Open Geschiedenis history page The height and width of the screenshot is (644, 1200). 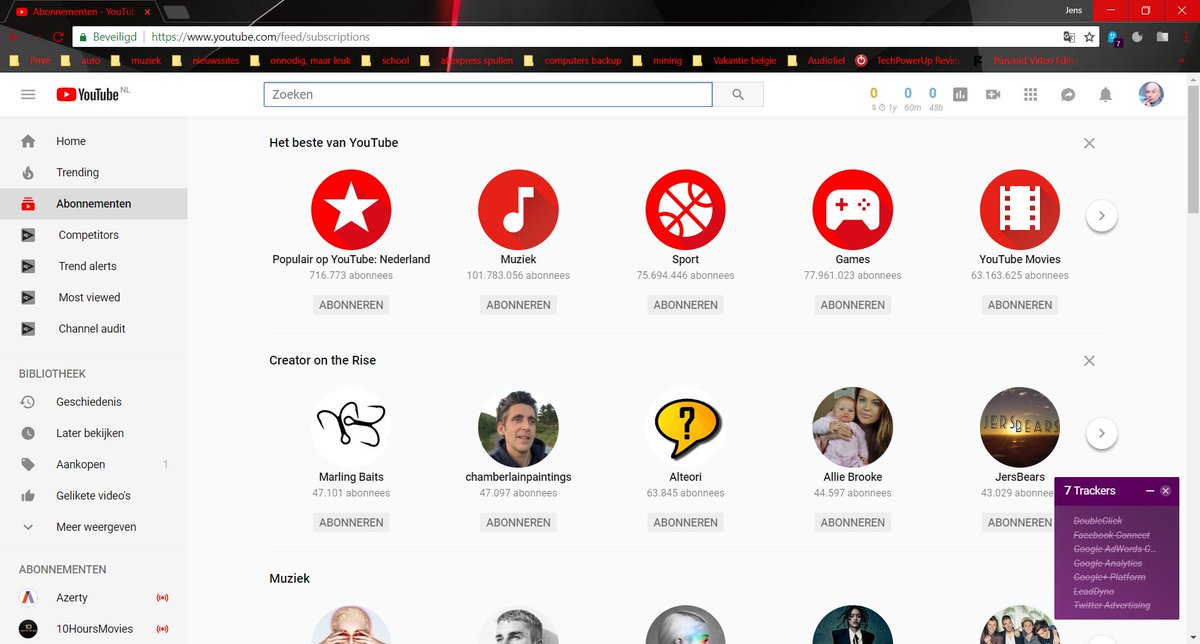tap(93, 402)
